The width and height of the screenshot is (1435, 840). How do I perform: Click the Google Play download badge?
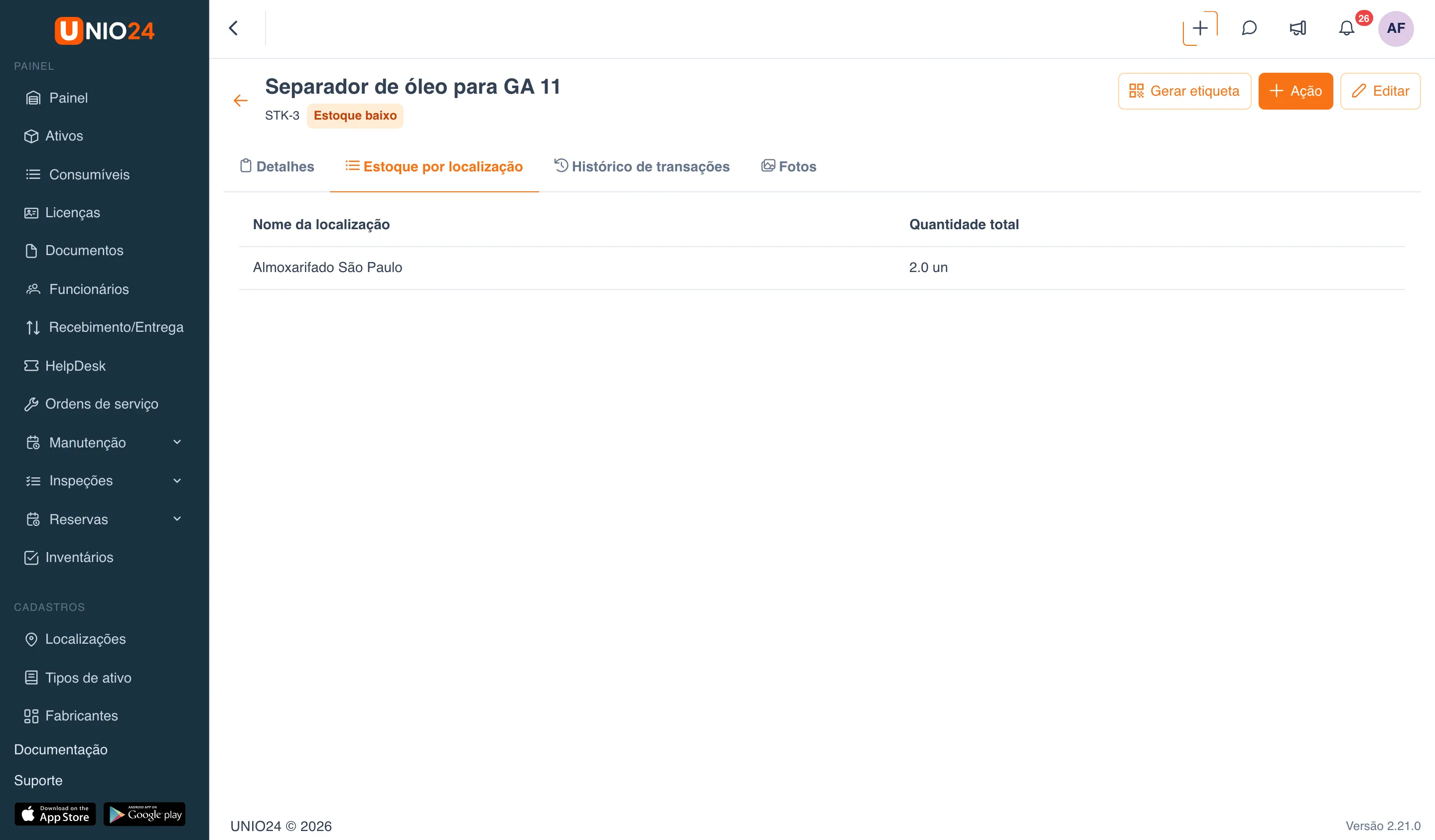click(144, 815)
